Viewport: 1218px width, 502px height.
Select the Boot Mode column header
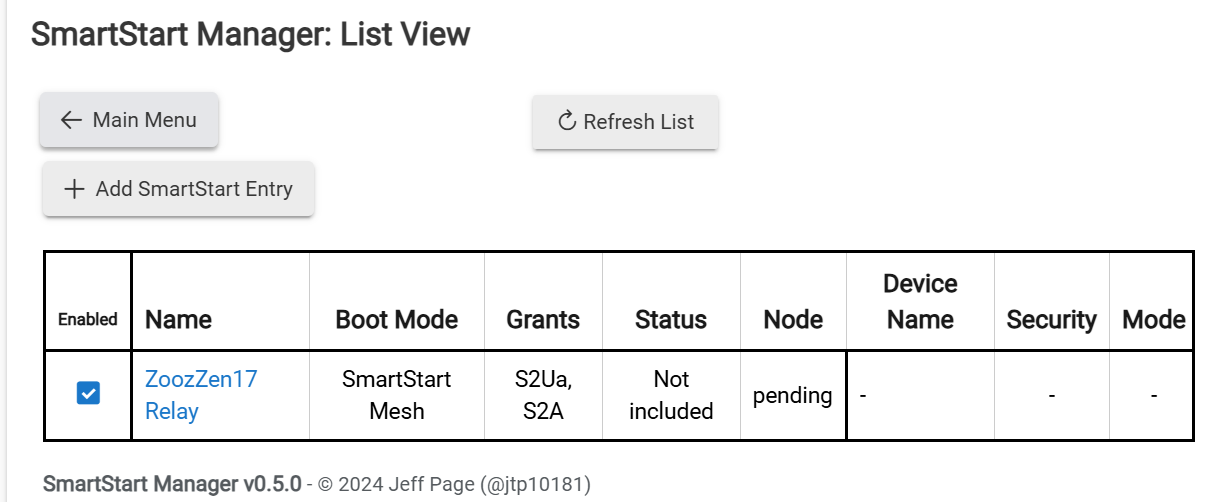[396, 320]
